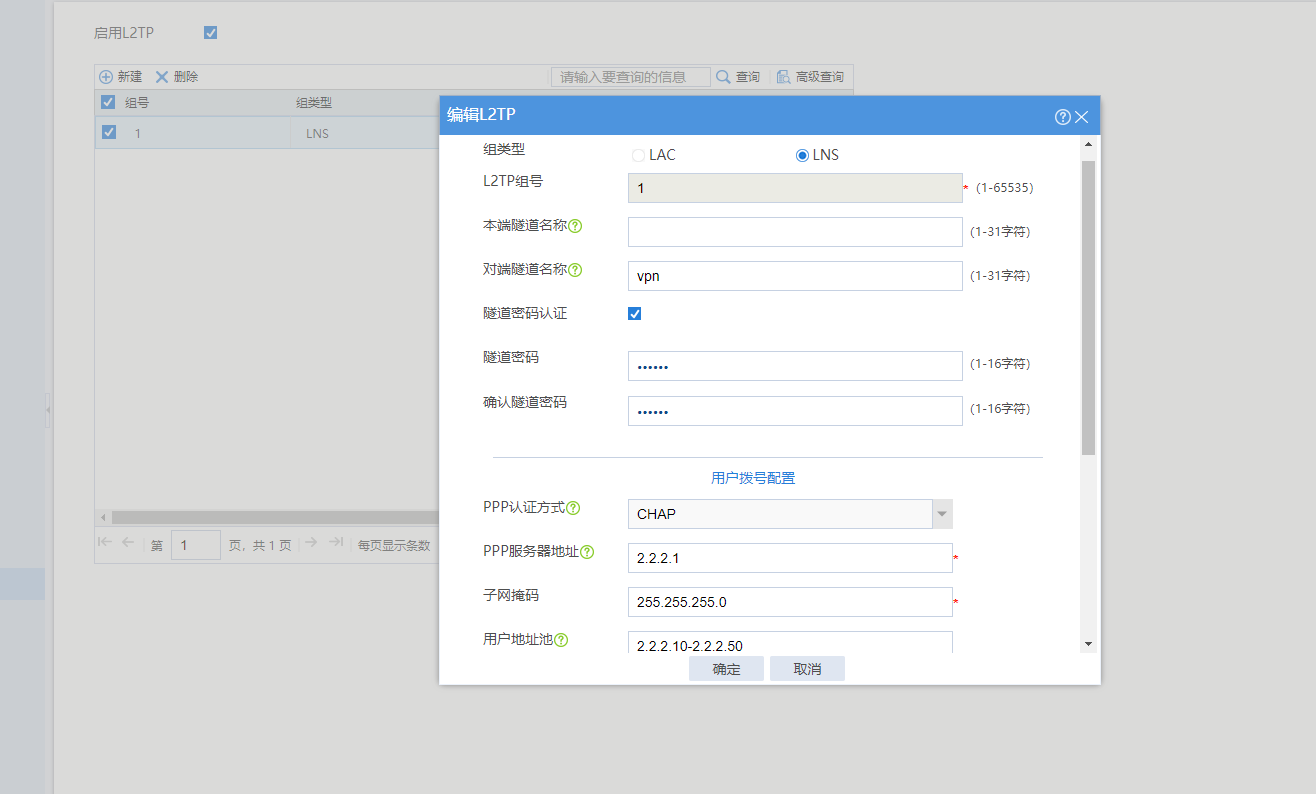Open 高级查询 advanced search

click(809, 77)
